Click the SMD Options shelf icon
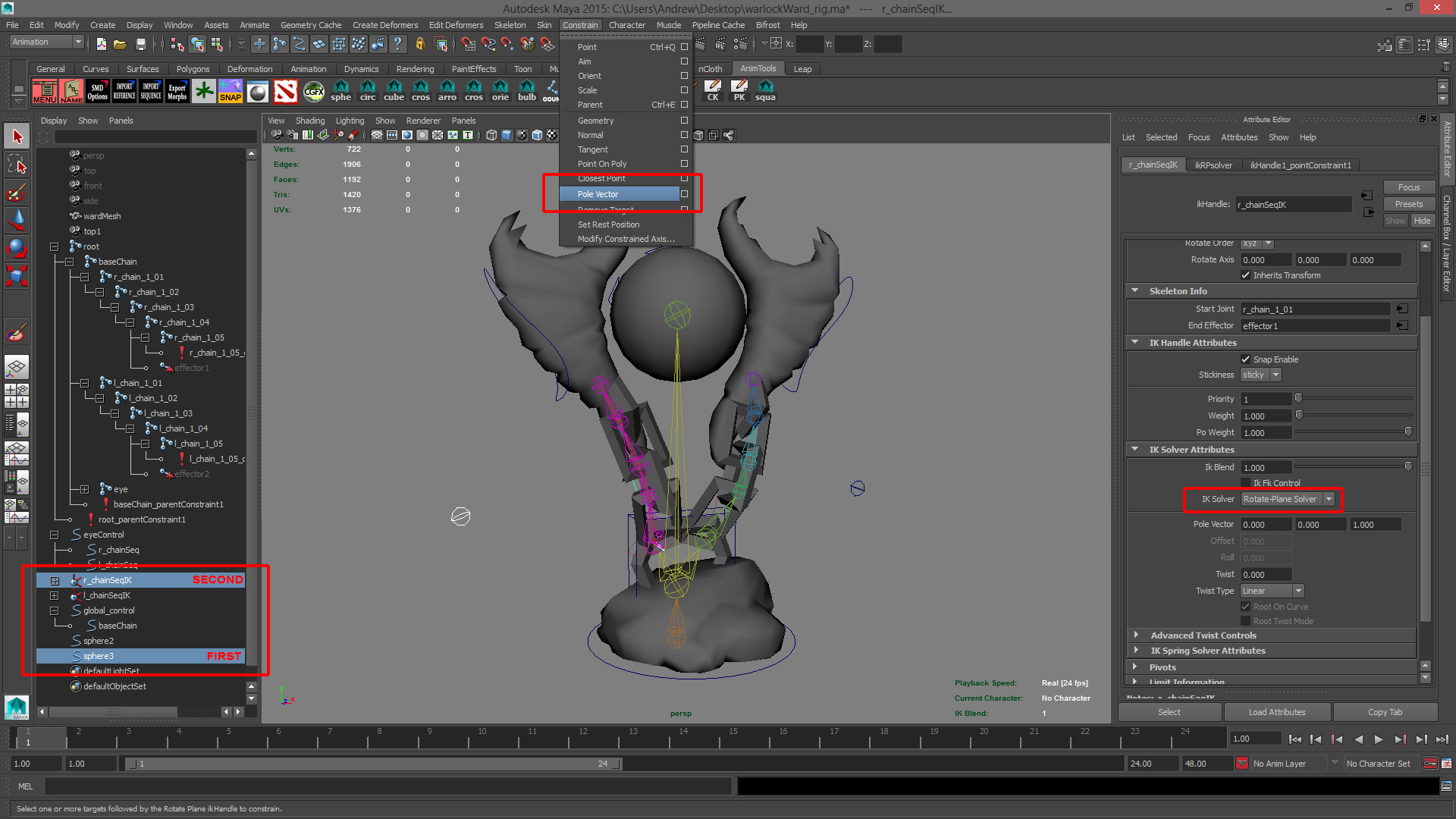The height and width of the screenshot is (819, 1456). pos(97,92)
